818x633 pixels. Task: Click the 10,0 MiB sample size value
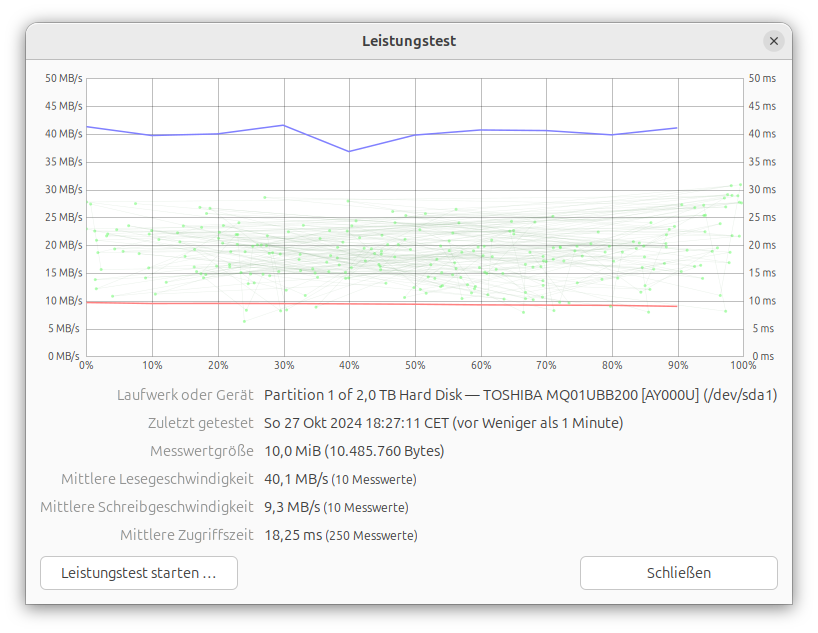click(x=354, y=451)
